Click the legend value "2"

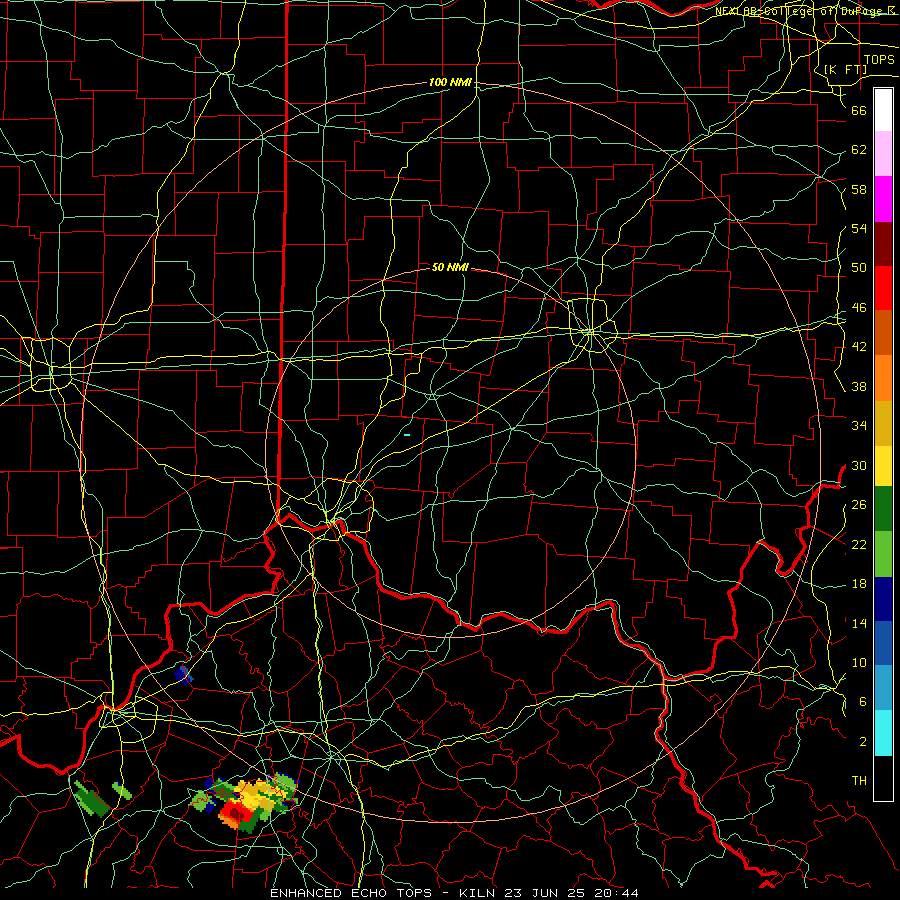(863, 742)
